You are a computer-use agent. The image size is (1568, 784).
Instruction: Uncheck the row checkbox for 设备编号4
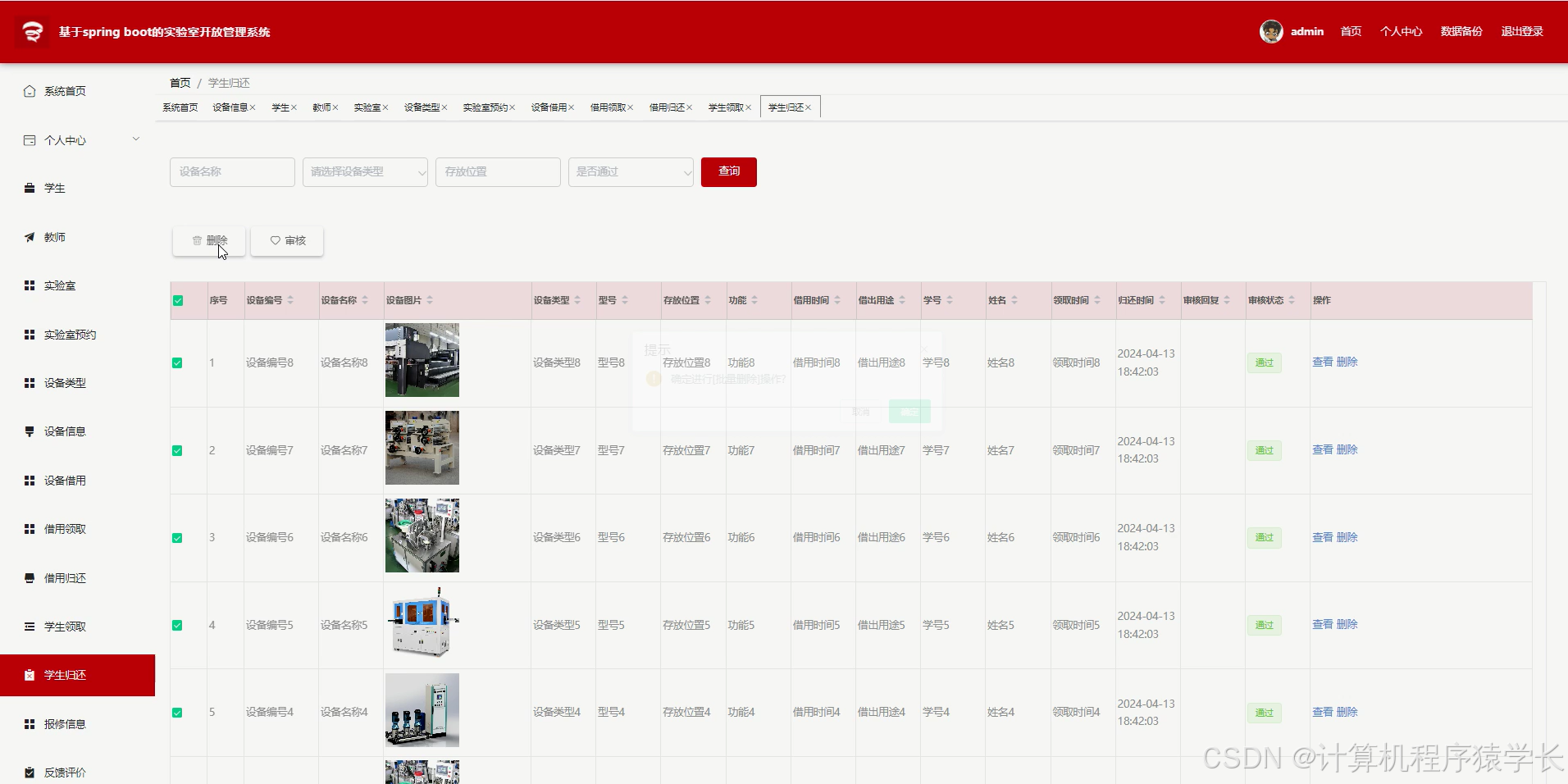(177, 713)
